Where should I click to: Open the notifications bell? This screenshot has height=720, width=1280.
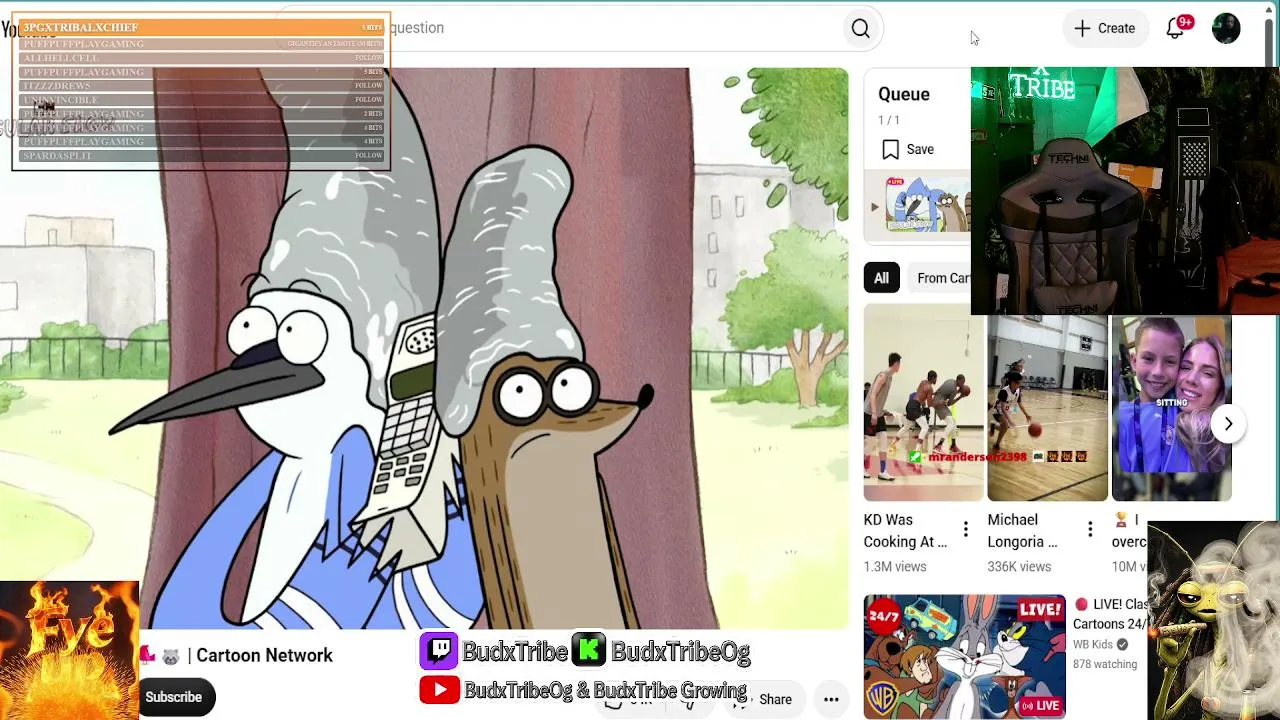[x=1176, y=28]
